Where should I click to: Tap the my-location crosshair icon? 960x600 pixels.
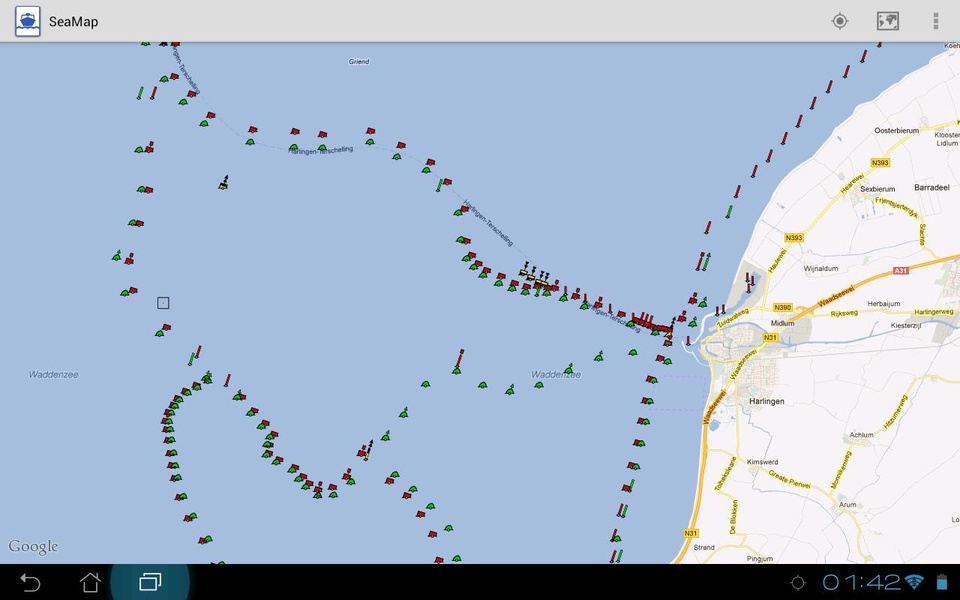click(x=839, y=21)
